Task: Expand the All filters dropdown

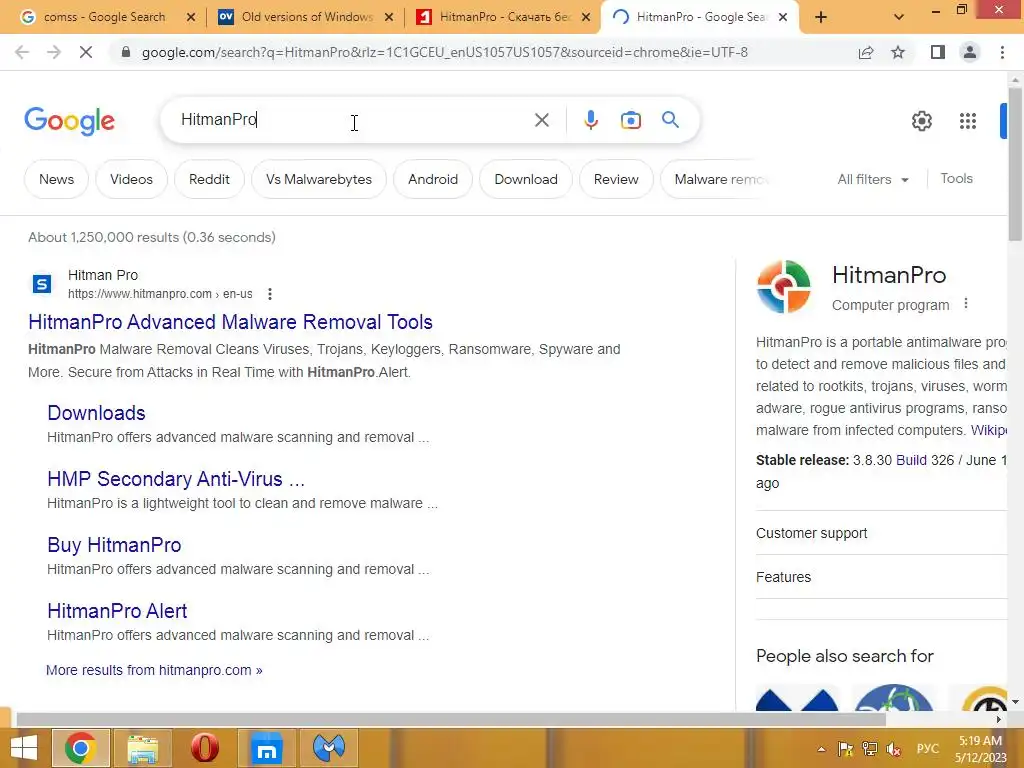Action: (873, 179)
